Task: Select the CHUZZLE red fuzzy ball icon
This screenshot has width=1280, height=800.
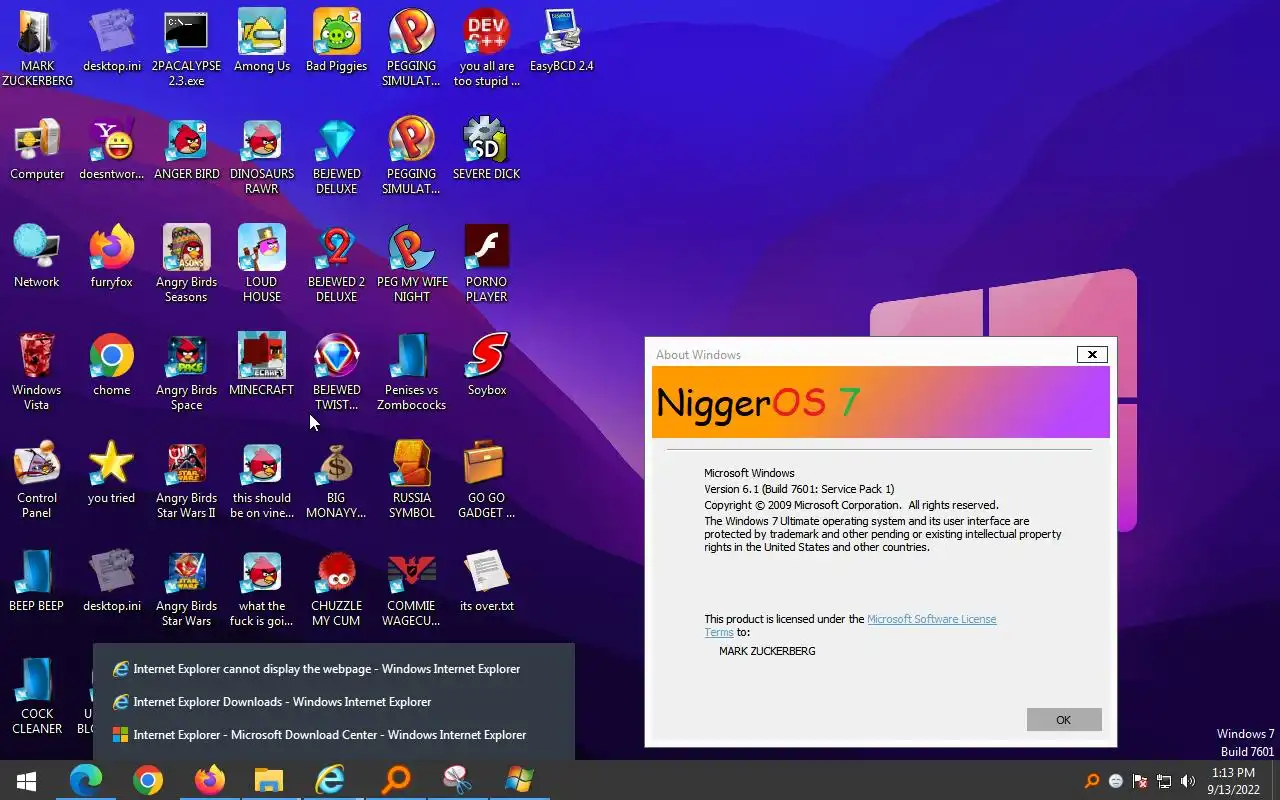Action: (337, 587)
